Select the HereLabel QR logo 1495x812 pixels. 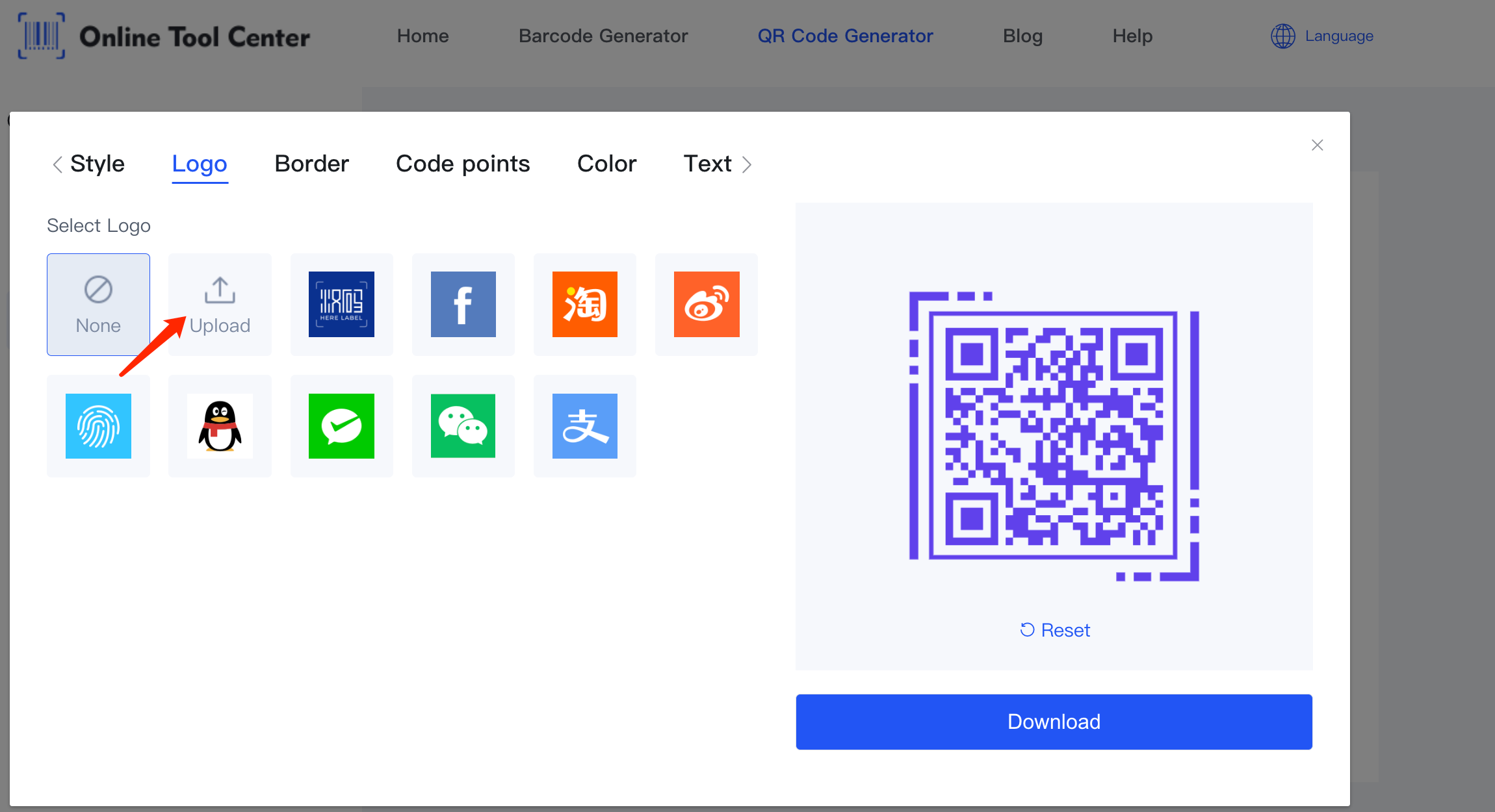pyautogui.click(x=341, y=304)
